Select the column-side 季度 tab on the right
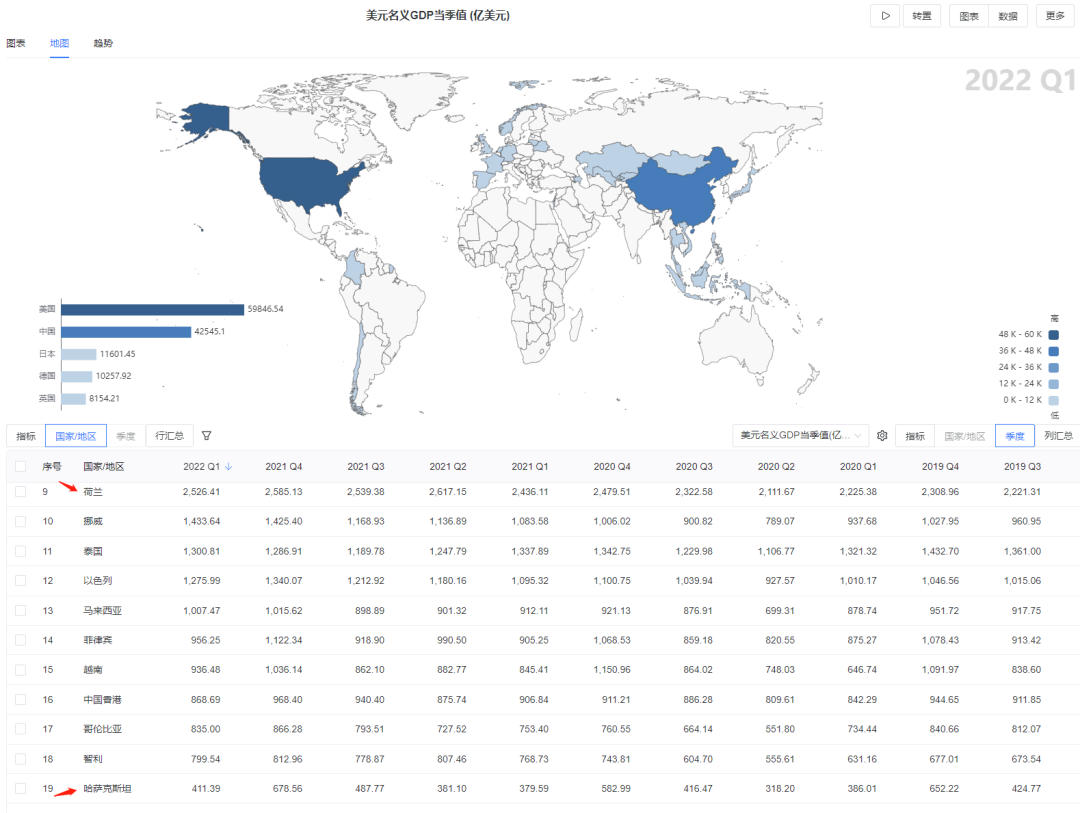This screenshot has width=1080, height=813. point(1015,435)
